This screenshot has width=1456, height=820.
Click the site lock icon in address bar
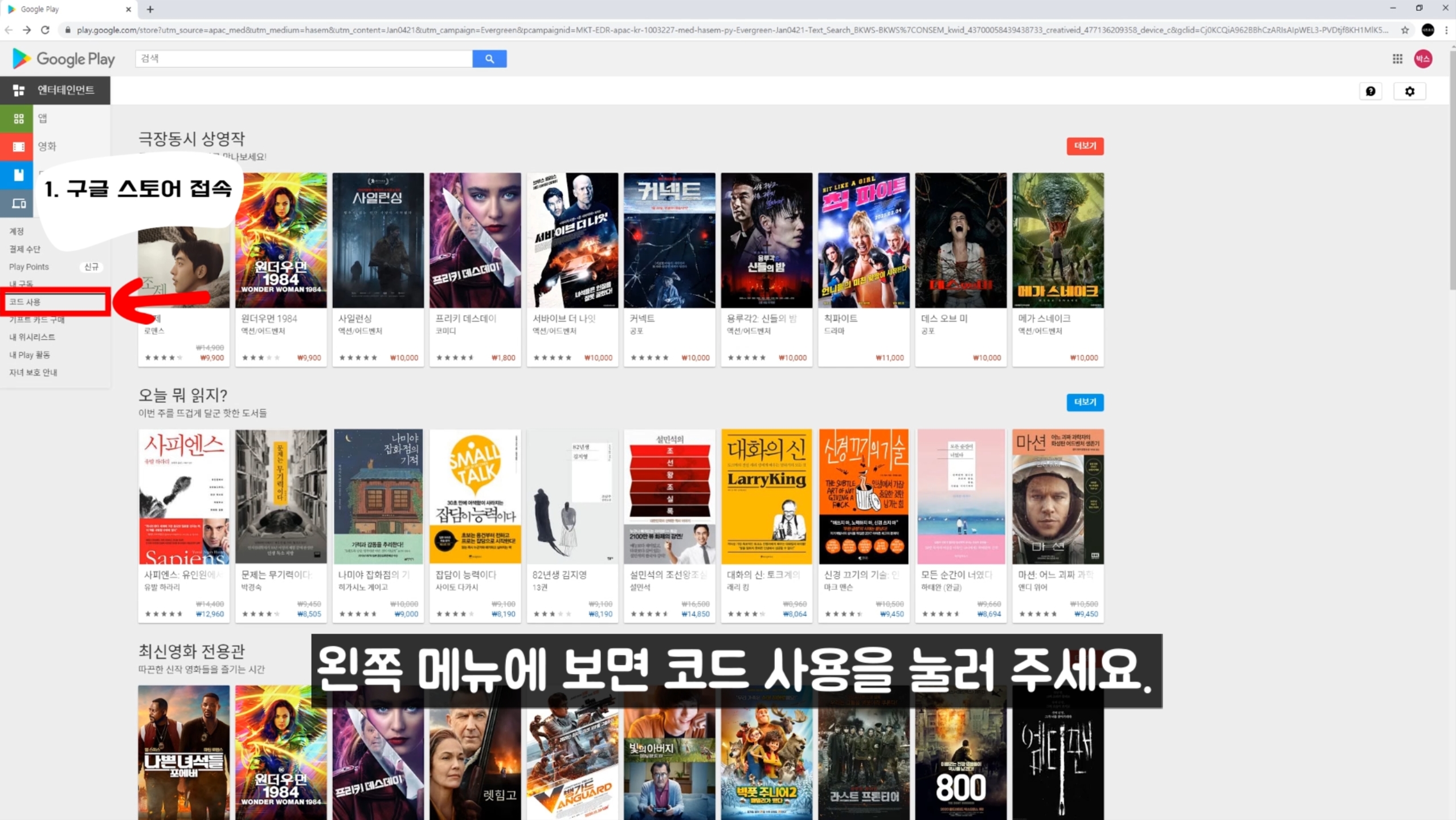coord(68,30)
